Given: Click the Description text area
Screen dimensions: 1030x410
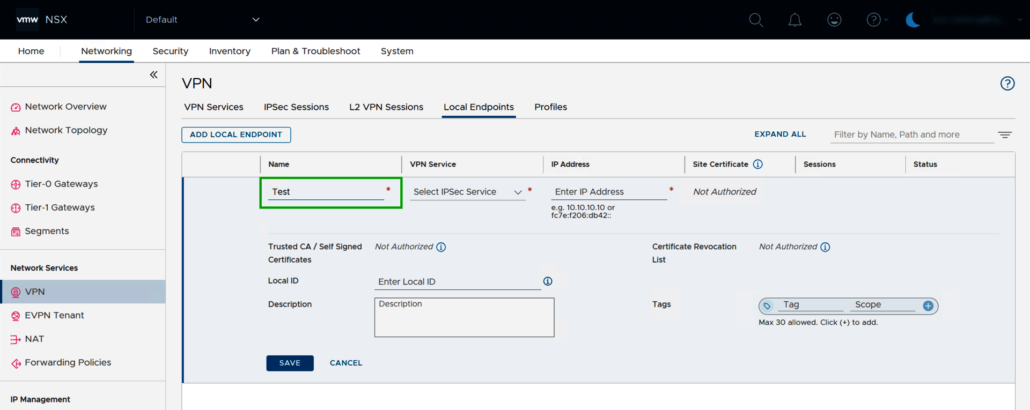Looking at the screenshot, I should (x=464, y=317).
